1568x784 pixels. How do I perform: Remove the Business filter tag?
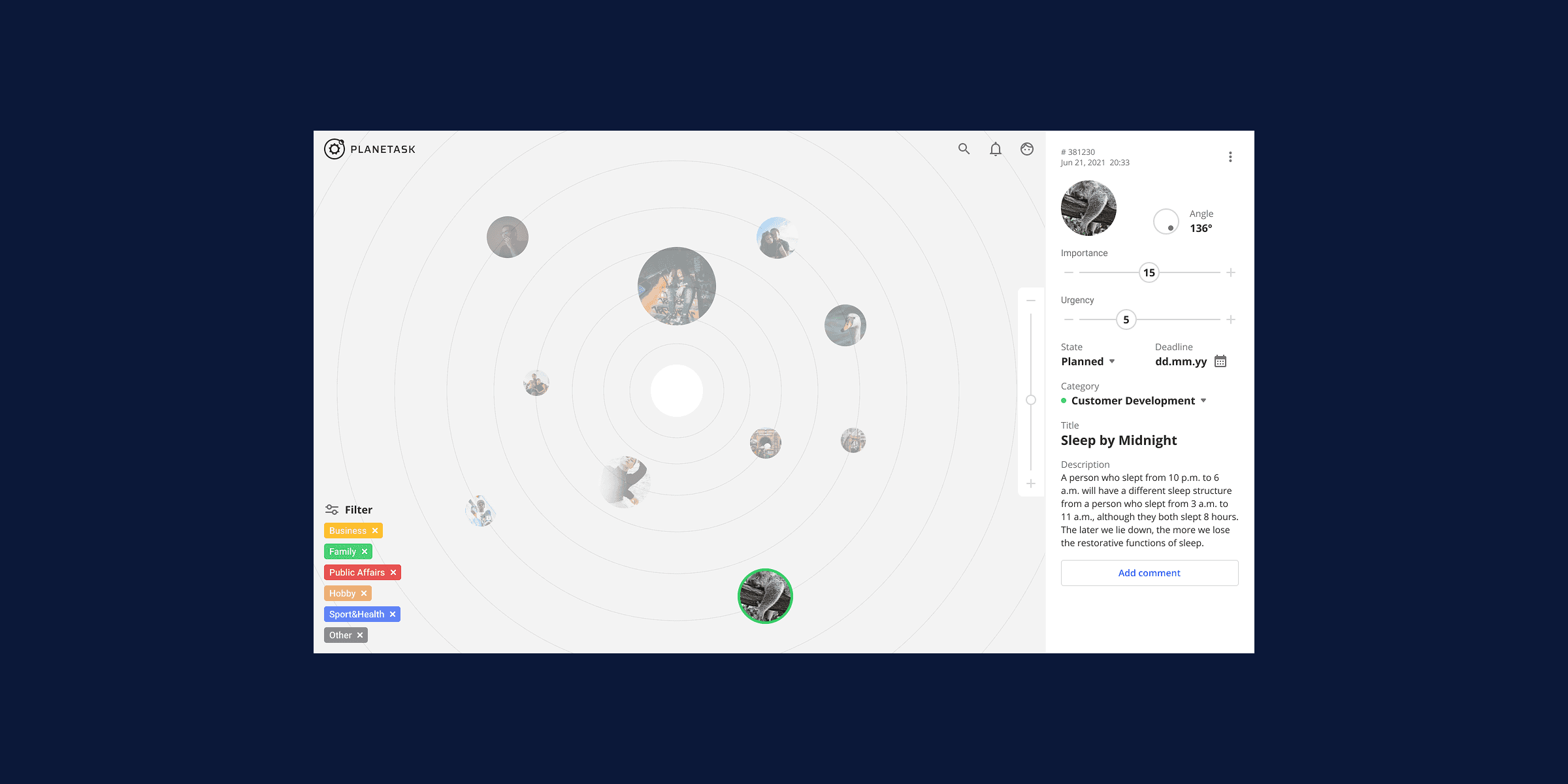(x=375, y=531)
